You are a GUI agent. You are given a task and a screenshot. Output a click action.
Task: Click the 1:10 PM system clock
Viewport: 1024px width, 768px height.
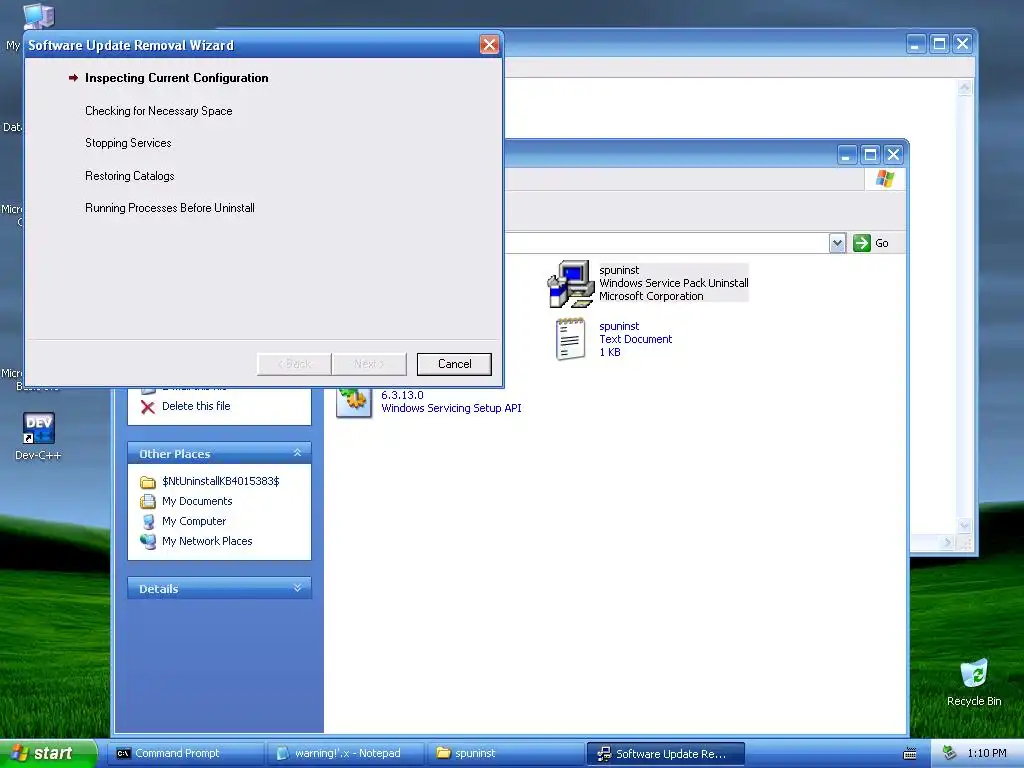pyautogui.click(x=987, y=753)
